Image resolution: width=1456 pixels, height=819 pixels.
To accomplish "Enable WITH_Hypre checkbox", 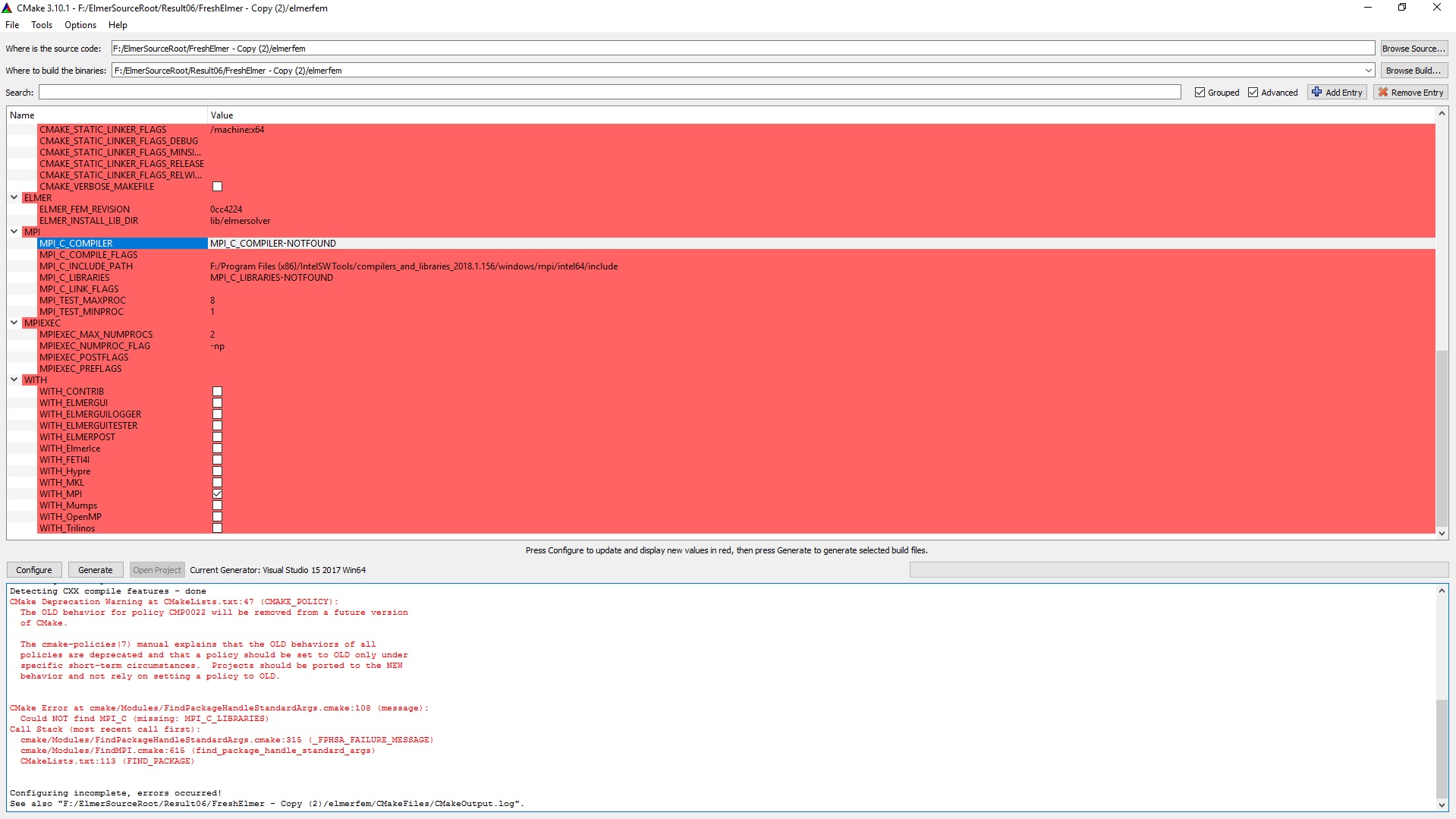I will pos(217,471).
